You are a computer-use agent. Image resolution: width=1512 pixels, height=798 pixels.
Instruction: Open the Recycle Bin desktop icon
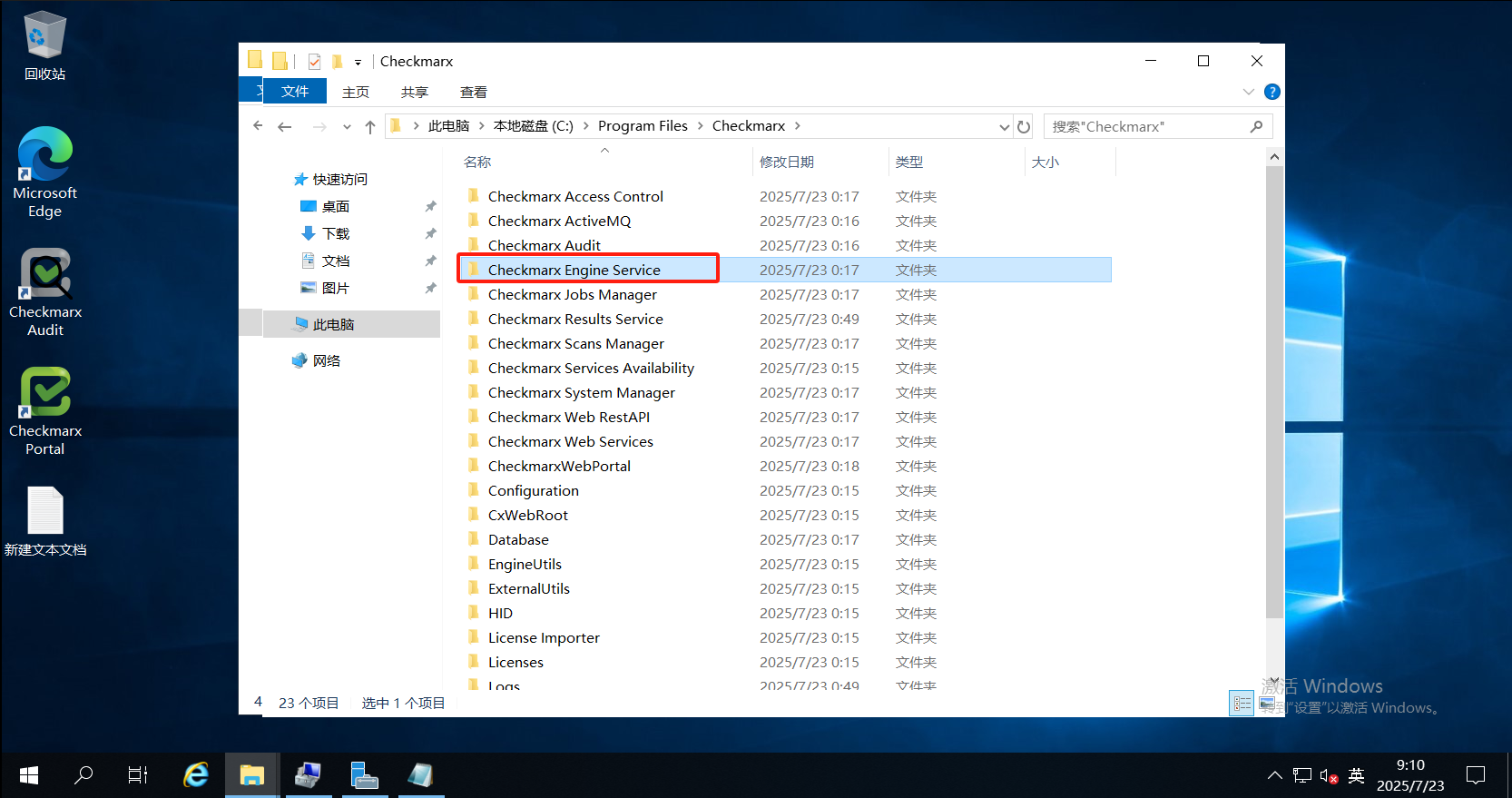[x=44, y=45]
